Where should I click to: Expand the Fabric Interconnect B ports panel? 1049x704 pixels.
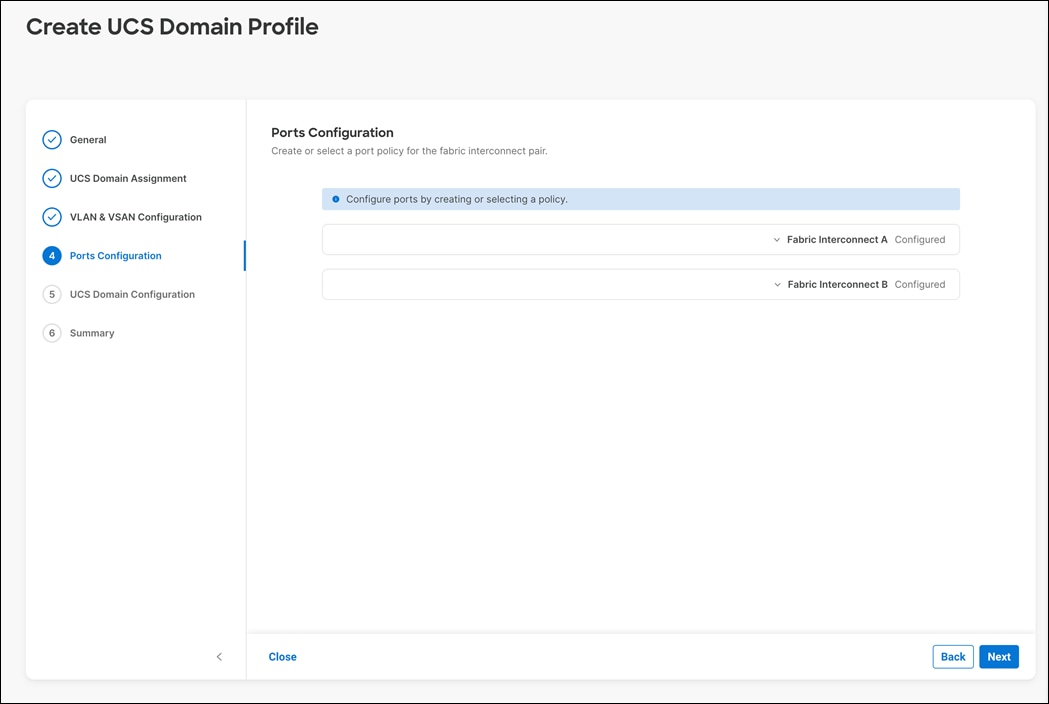[x=777, y=284]
